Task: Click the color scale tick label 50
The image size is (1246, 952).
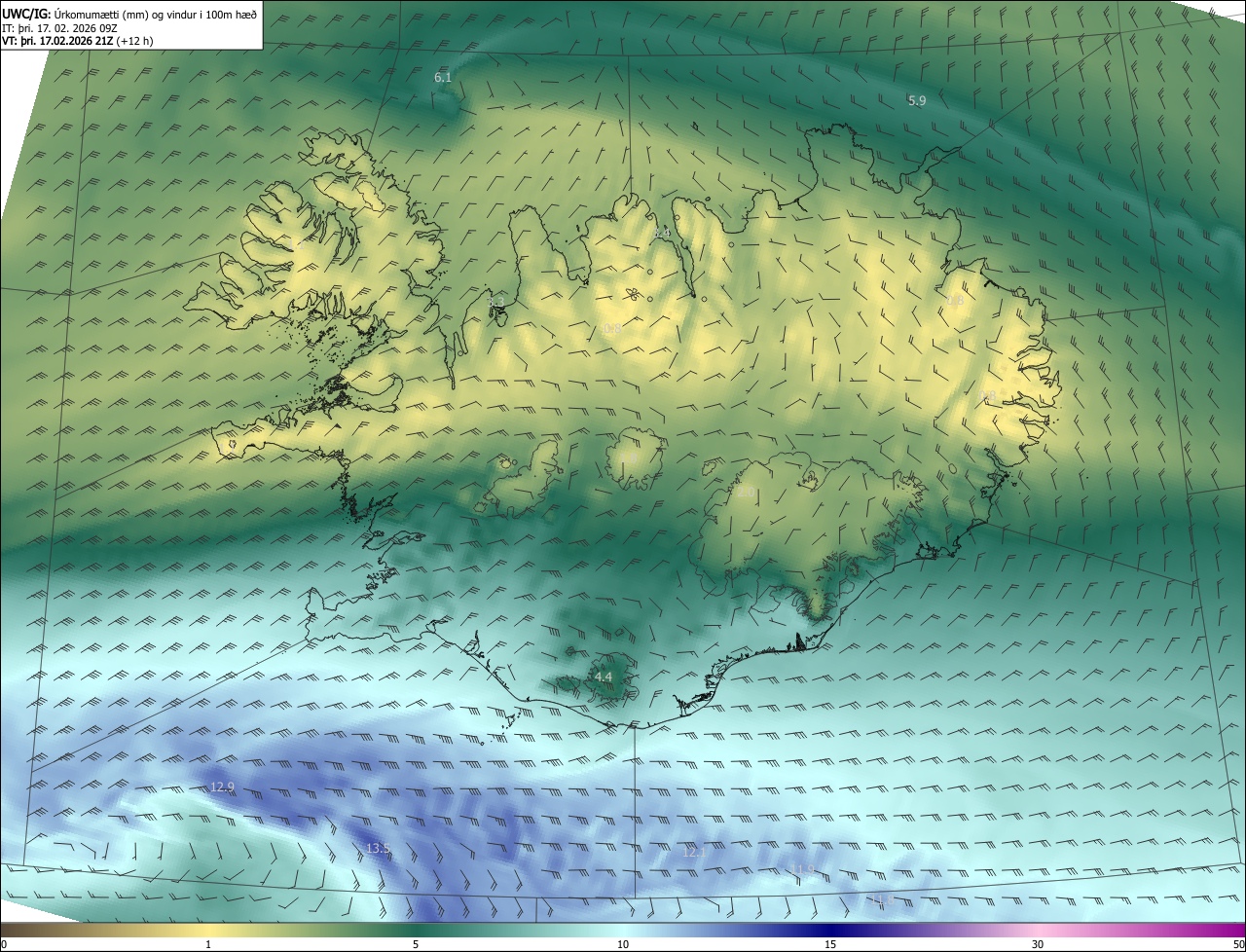Action: (1237, 944)
